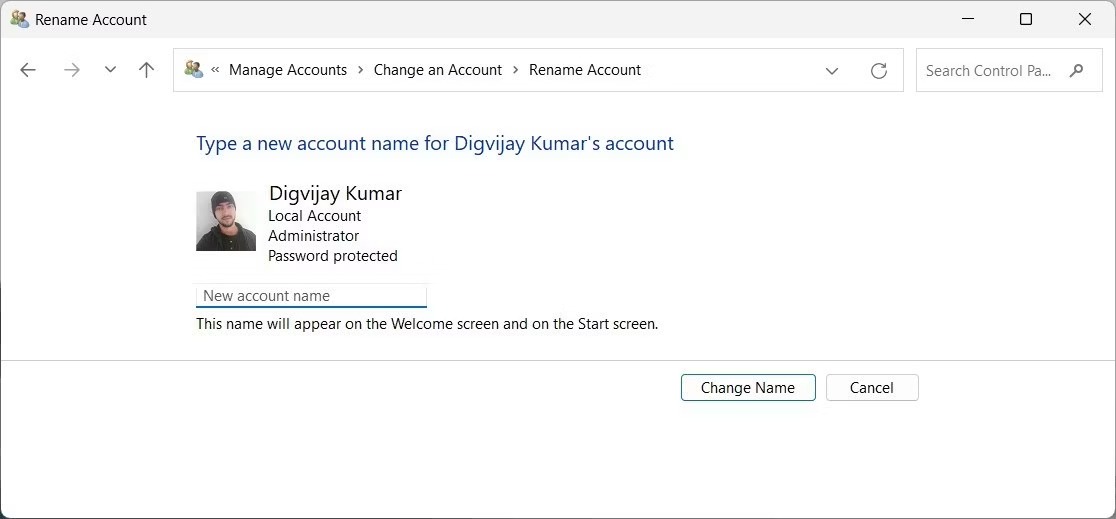Go back with the left arrow
The height and width of the screenshot is (519, 1116).
(x=28, y=70)
